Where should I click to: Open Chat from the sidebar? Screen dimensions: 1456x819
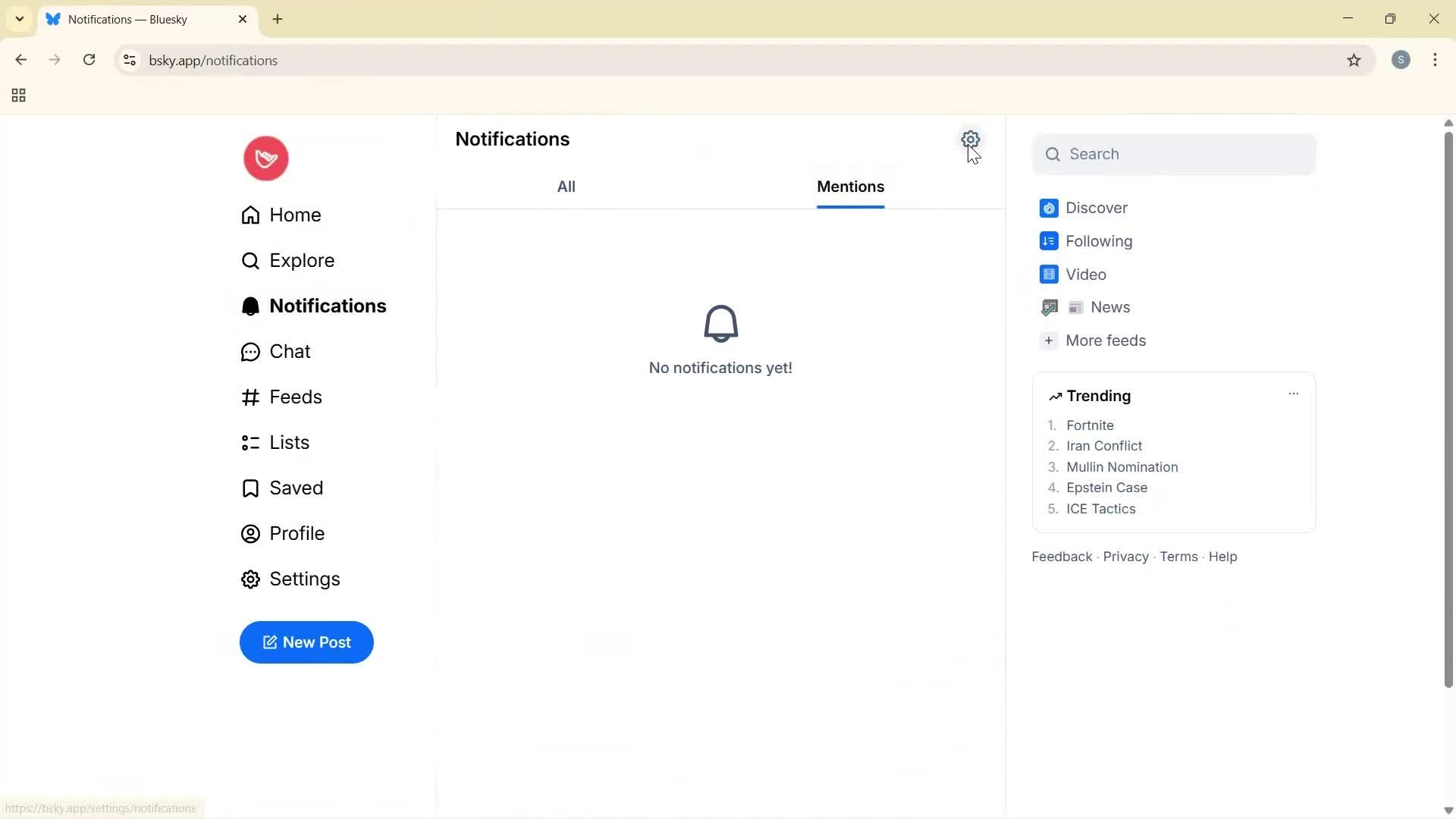click(290, 351)
